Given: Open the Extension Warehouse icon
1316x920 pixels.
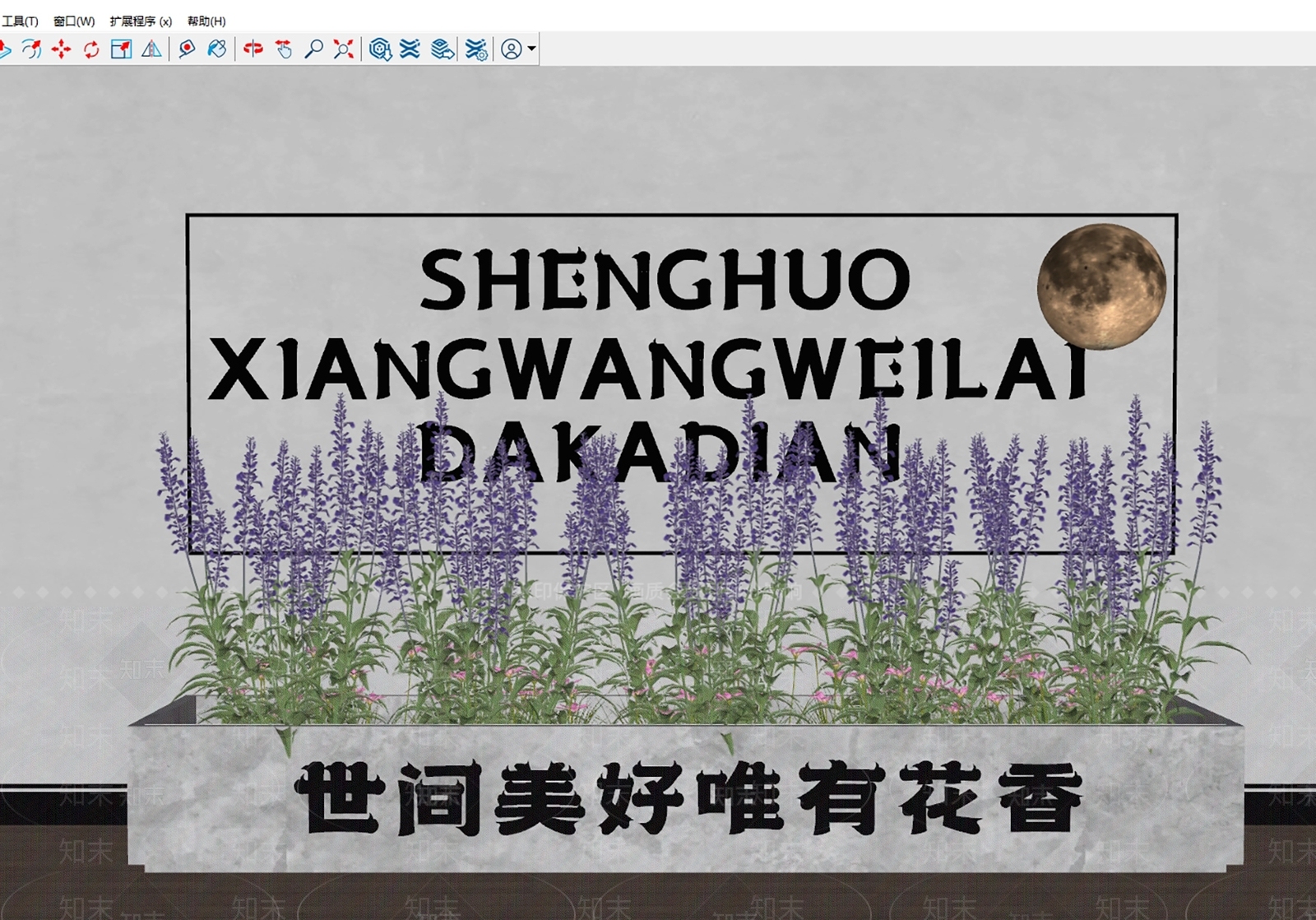Looking at the screenshot, I should [410, 49].
